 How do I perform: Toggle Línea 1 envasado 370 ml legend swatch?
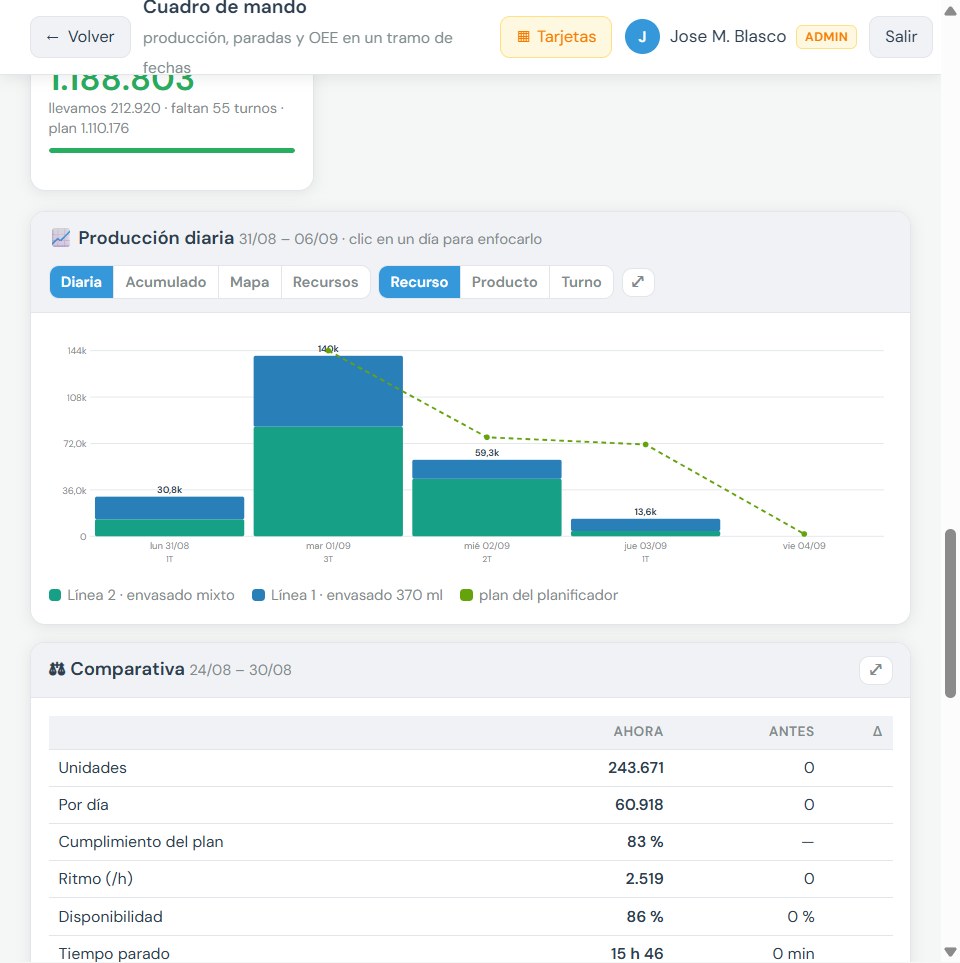pyautogui.click(x=259, y=595)
